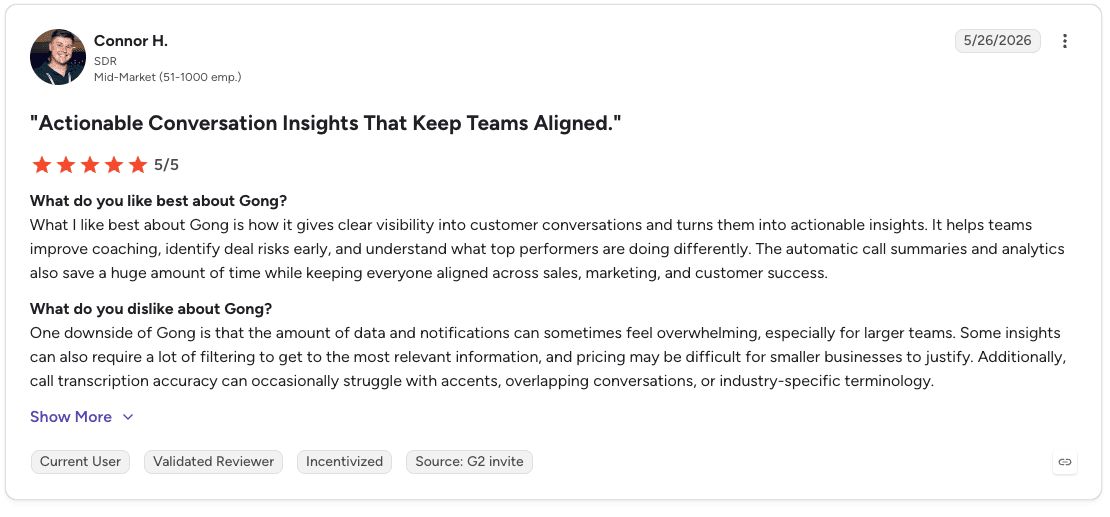Select the Current User tag
Image resolution: width=1110 pixels, height=517 pixels.
tap(80, 462)
